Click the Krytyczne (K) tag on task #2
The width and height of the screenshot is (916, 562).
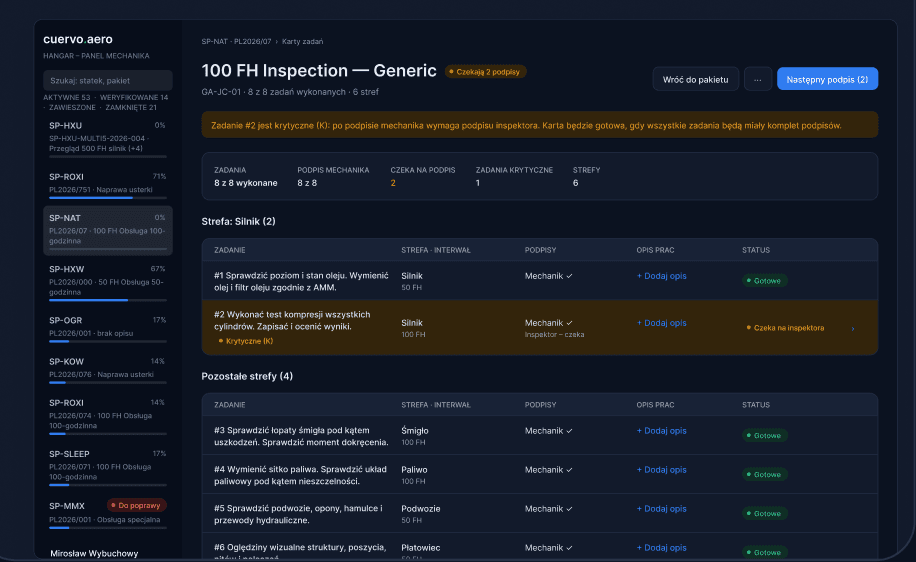coord(245,341)
